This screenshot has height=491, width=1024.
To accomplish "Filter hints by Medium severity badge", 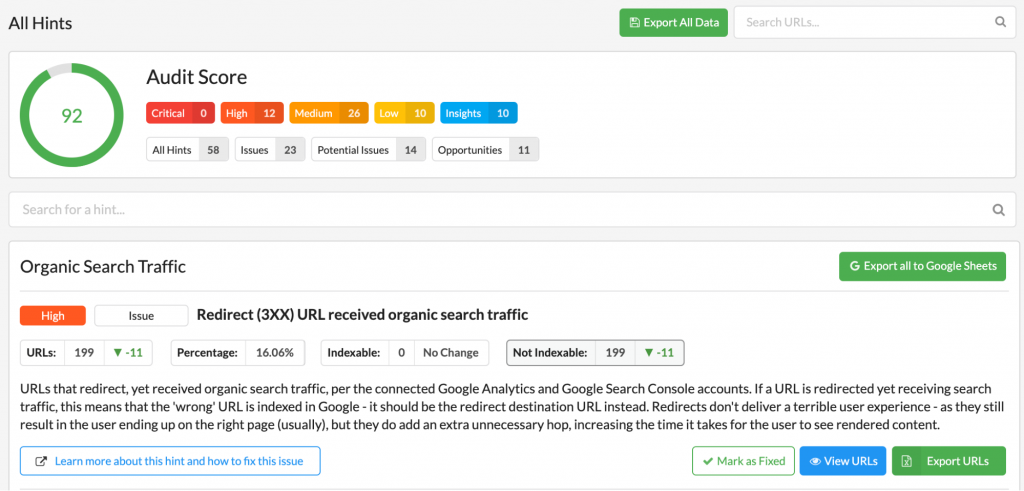I will click(329, 113).
